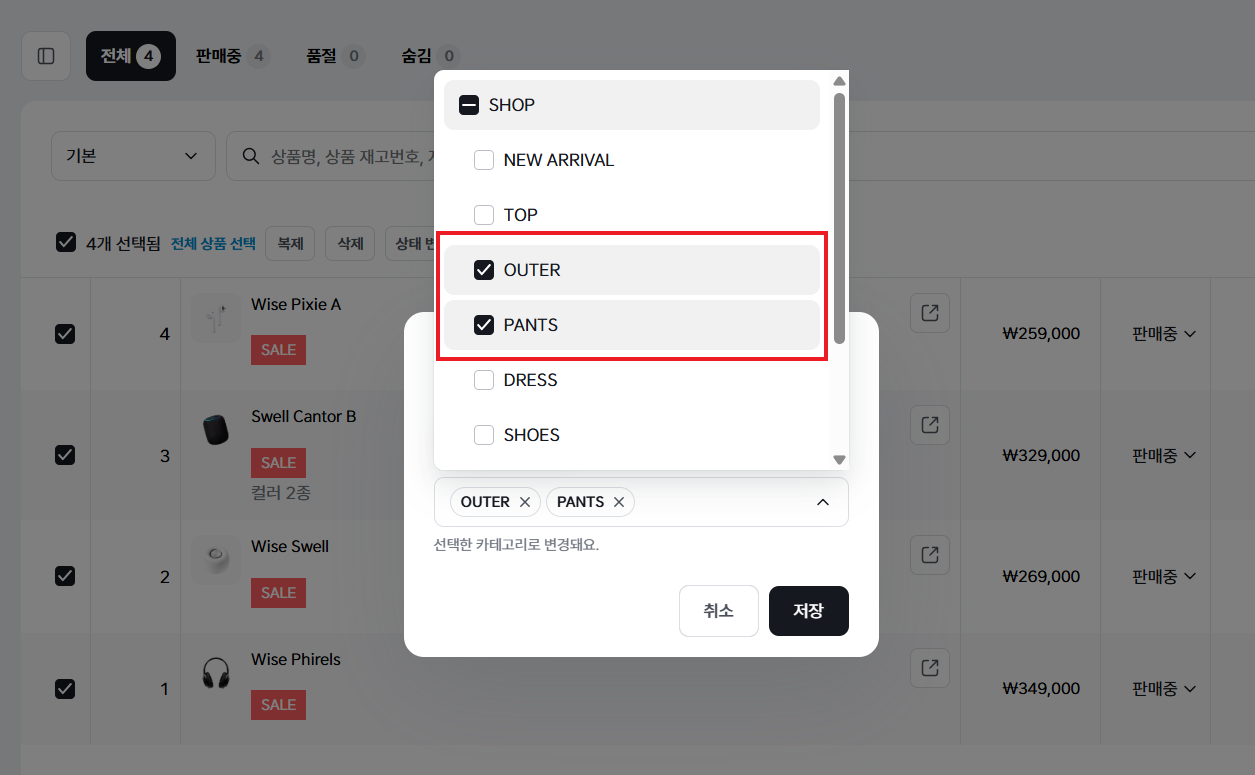Click the Wise Pixie A product name

coord(296,304)
